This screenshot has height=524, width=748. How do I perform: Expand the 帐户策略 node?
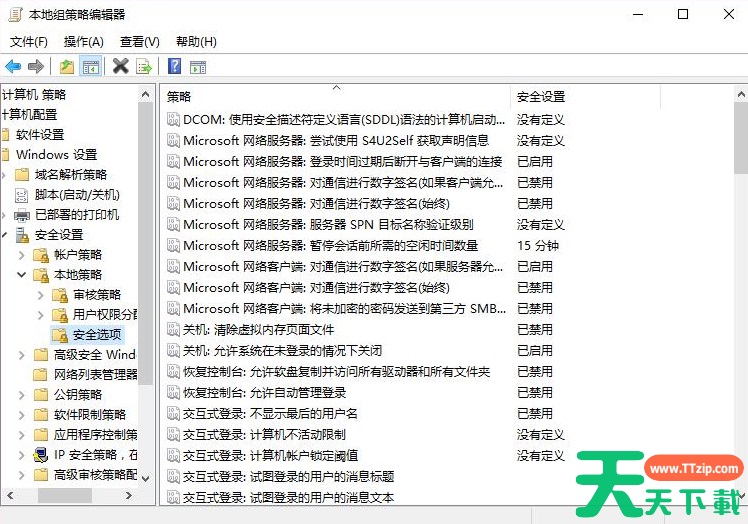[x=21, y=255]
